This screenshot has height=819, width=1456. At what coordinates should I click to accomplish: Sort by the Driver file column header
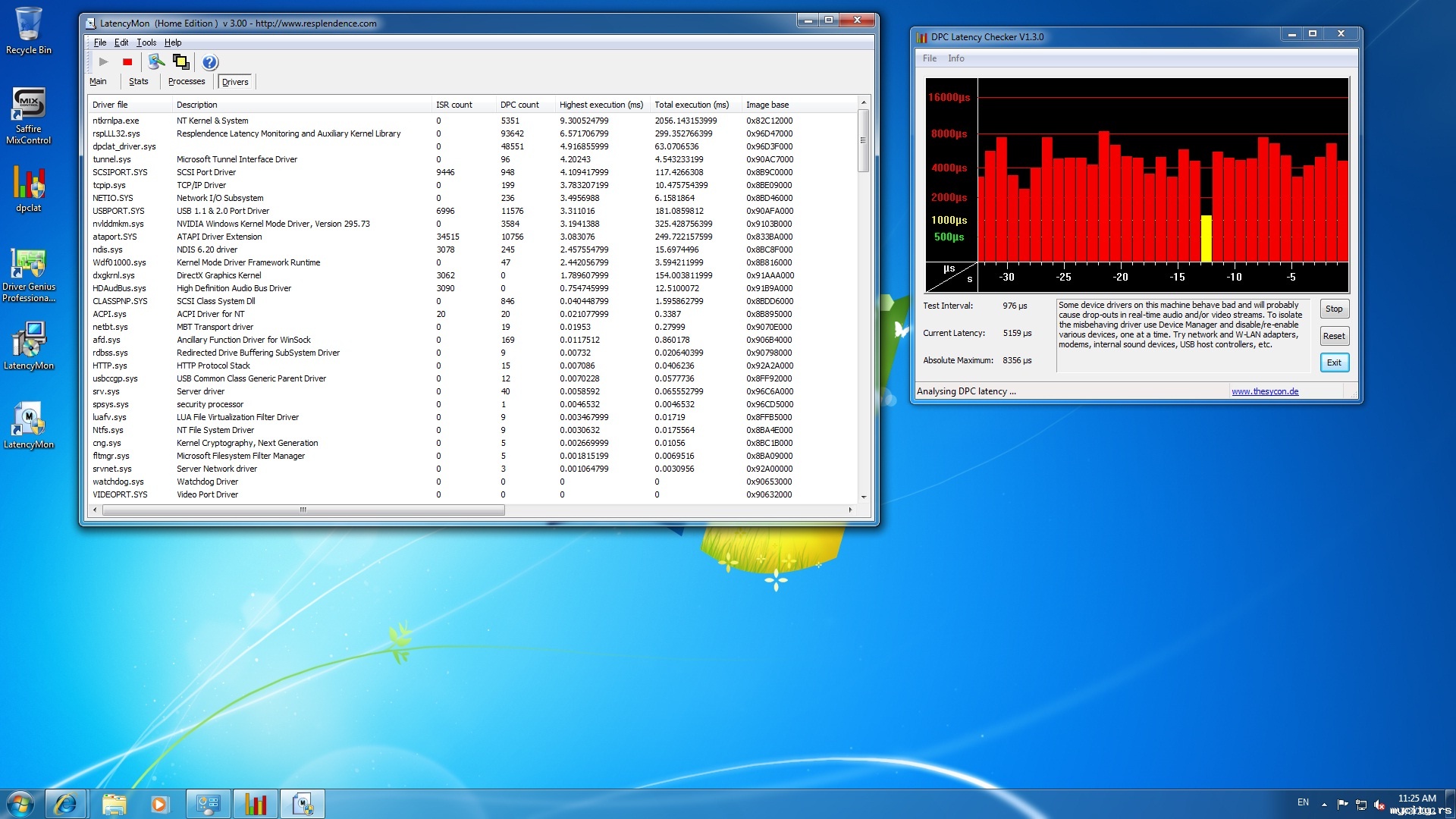point(130,105)
